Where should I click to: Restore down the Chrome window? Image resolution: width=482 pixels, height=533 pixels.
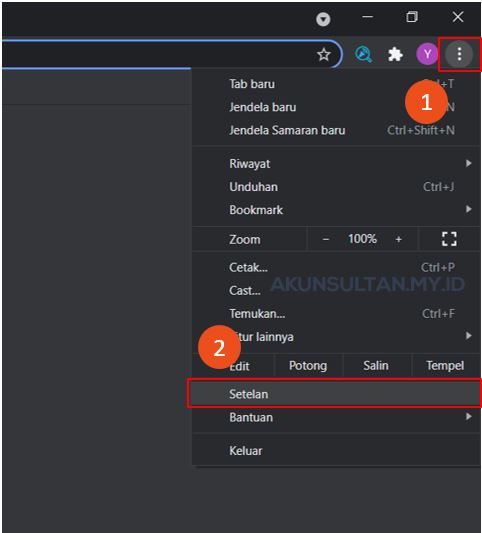pos(412,17)
